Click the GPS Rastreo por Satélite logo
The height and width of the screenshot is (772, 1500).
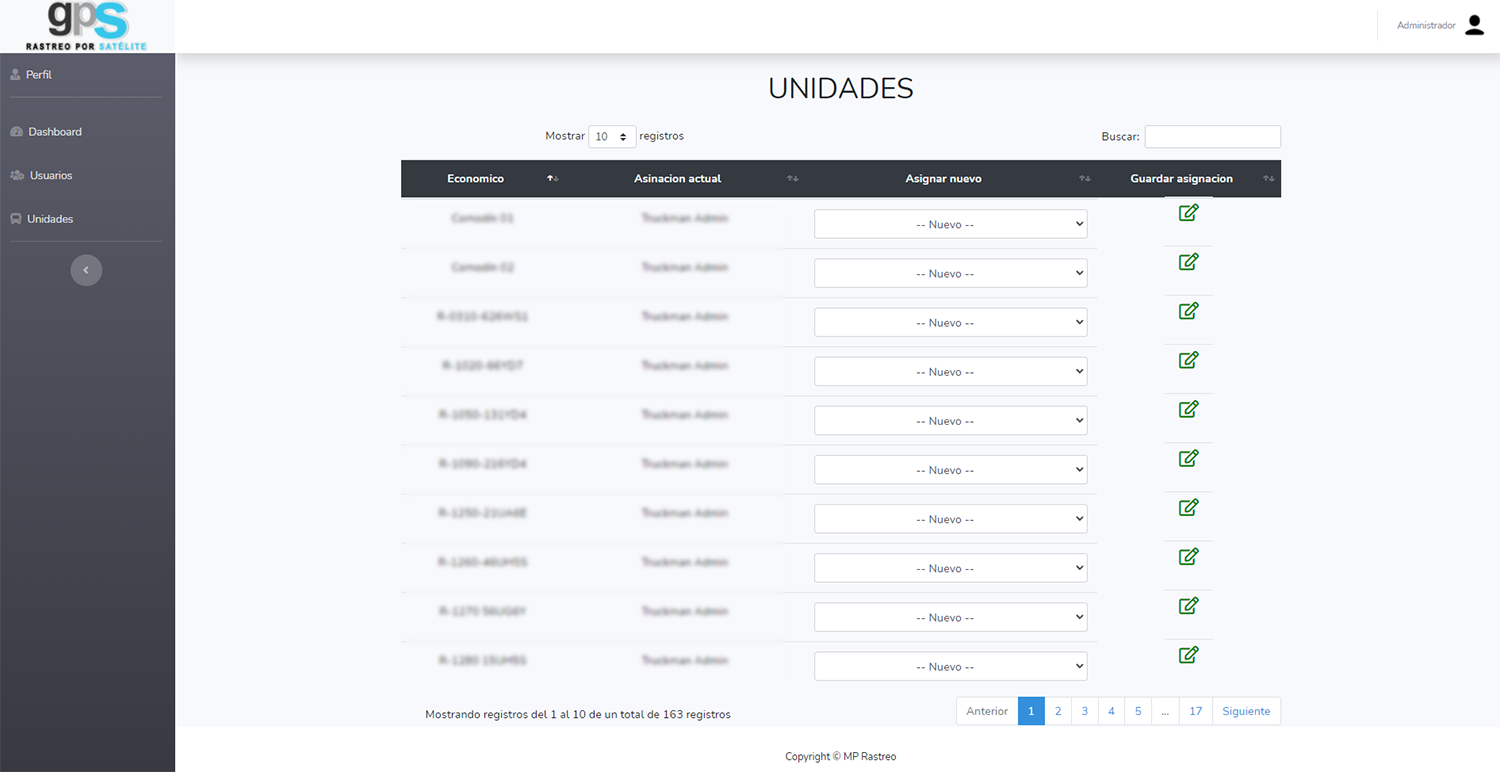click(x=87, y=26)
